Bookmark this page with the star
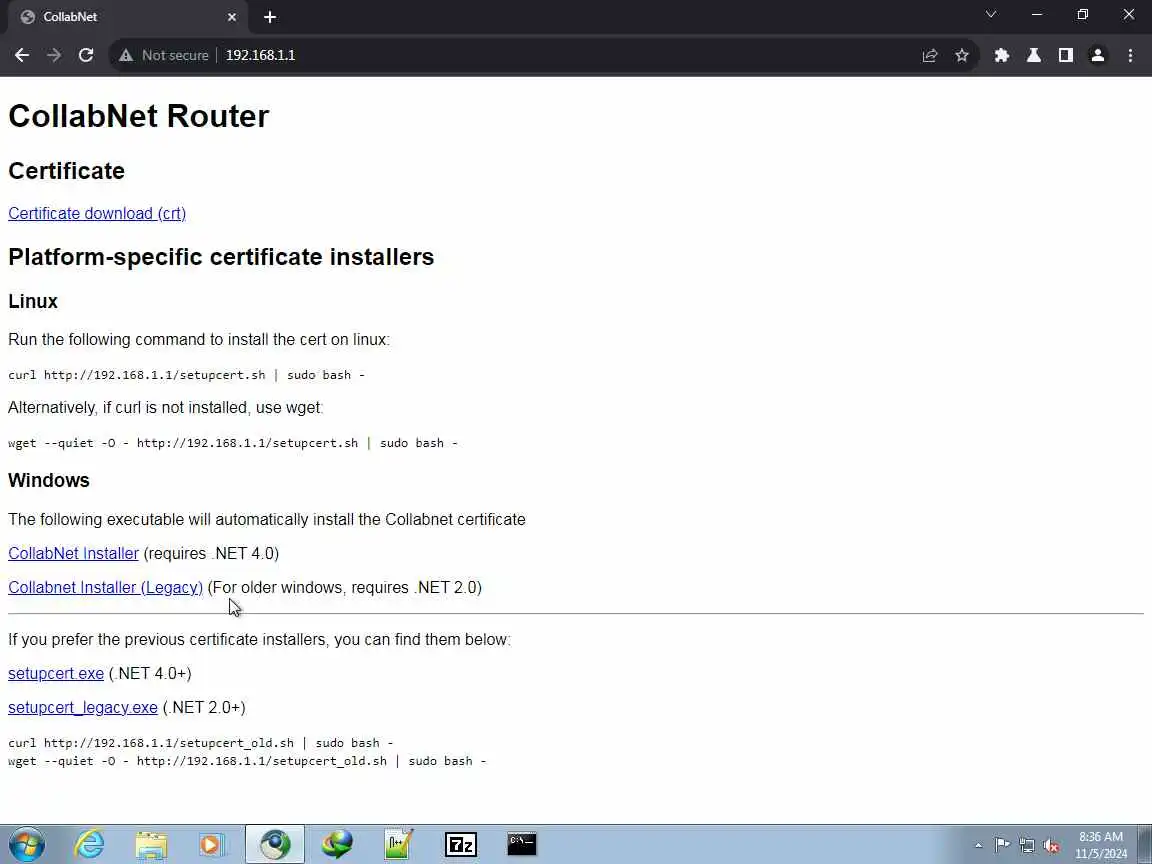 coord(962,55)
